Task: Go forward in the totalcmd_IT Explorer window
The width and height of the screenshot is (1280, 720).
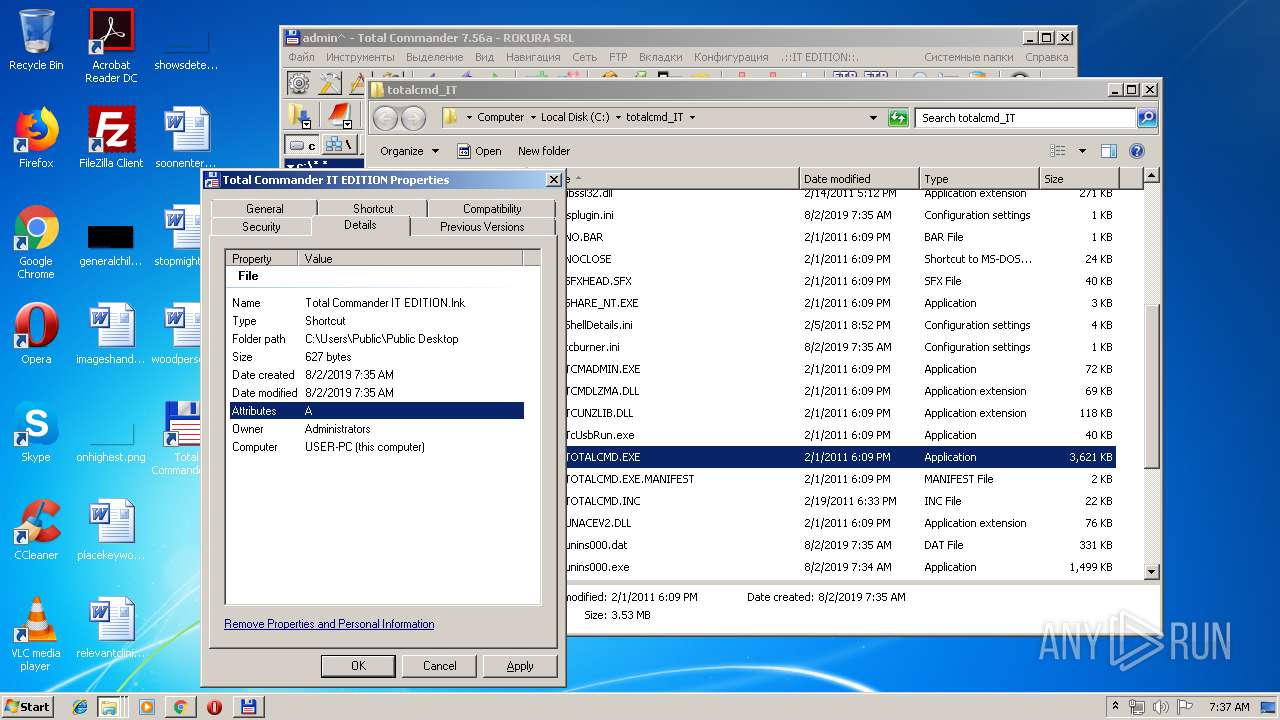Action: tap(413, 118)
